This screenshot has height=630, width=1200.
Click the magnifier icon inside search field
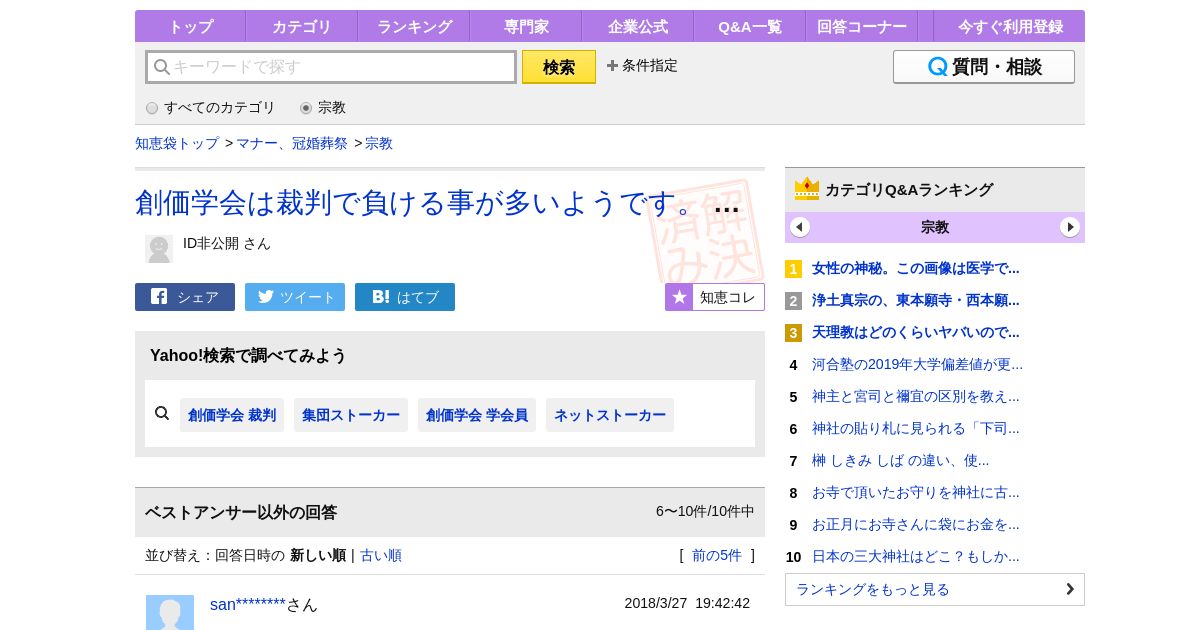(x=161, y=67)
